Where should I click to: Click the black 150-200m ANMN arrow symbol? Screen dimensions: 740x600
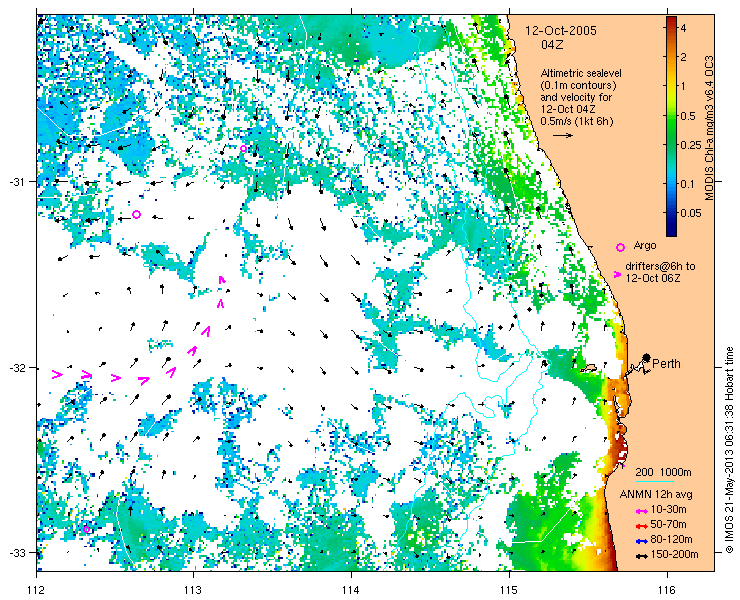tap(641, 557)
